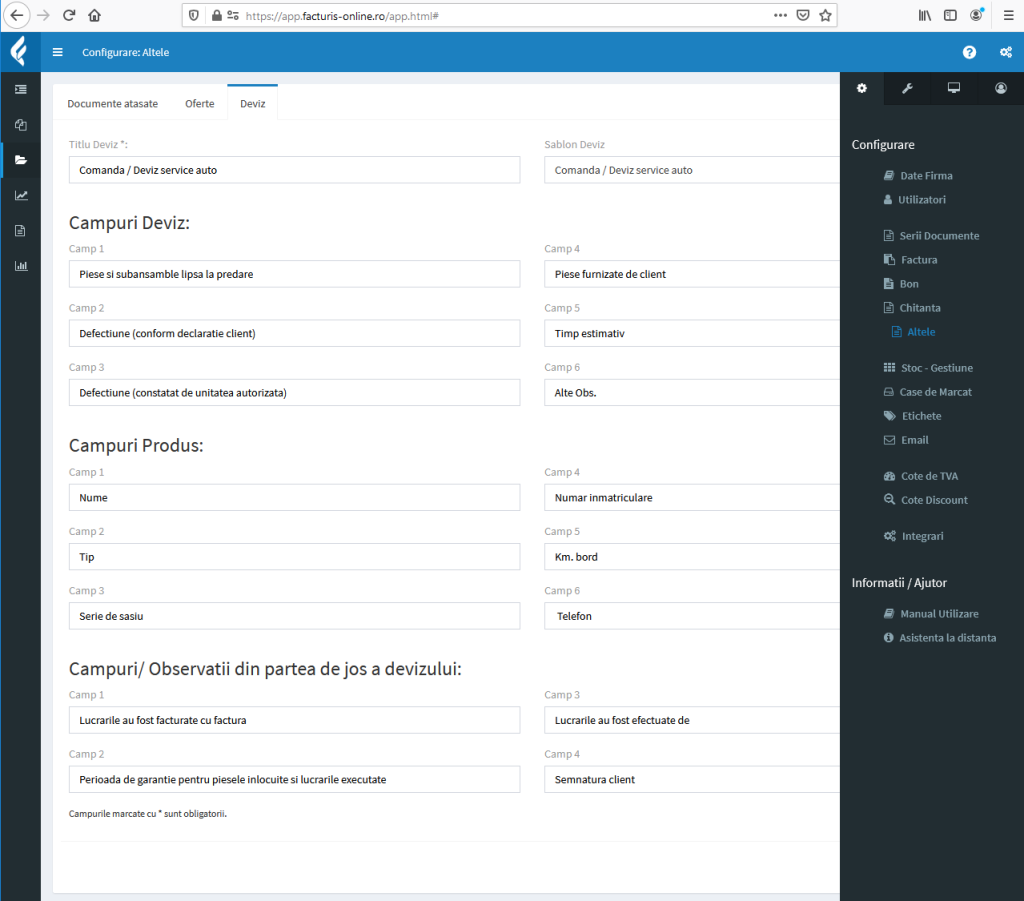Viewport: 1024px width, 901px height.
Task: Edit field 'Defectiune (conform declaratie client)'
Action: click(x=295, y=334)
